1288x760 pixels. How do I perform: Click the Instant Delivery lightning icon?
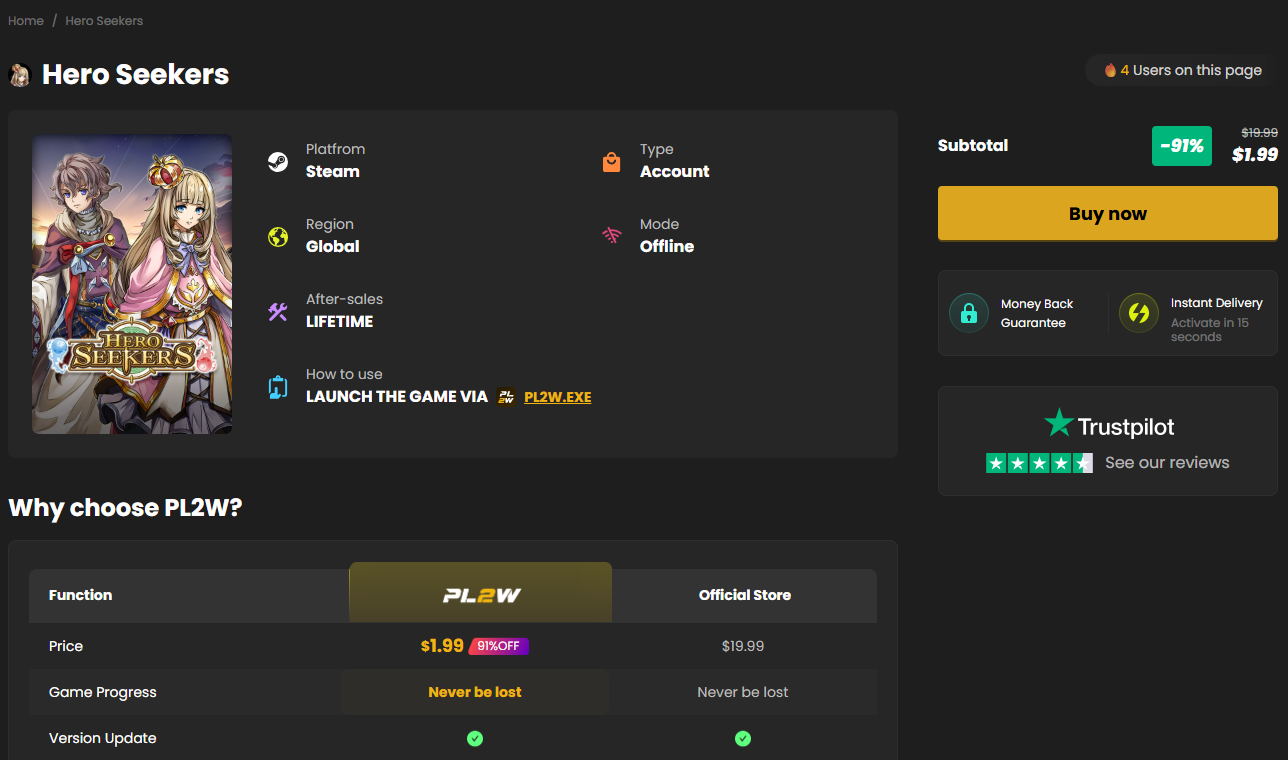1138,313
